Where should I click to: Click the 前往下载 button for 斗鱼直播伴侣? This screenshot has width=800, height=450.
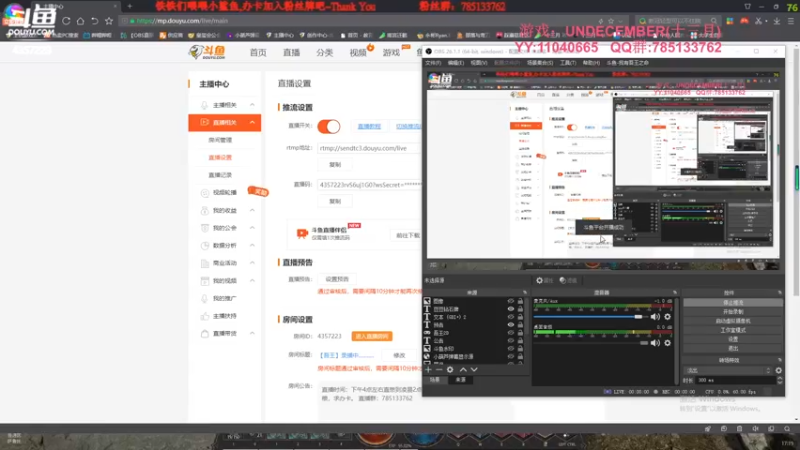(408, 235)
